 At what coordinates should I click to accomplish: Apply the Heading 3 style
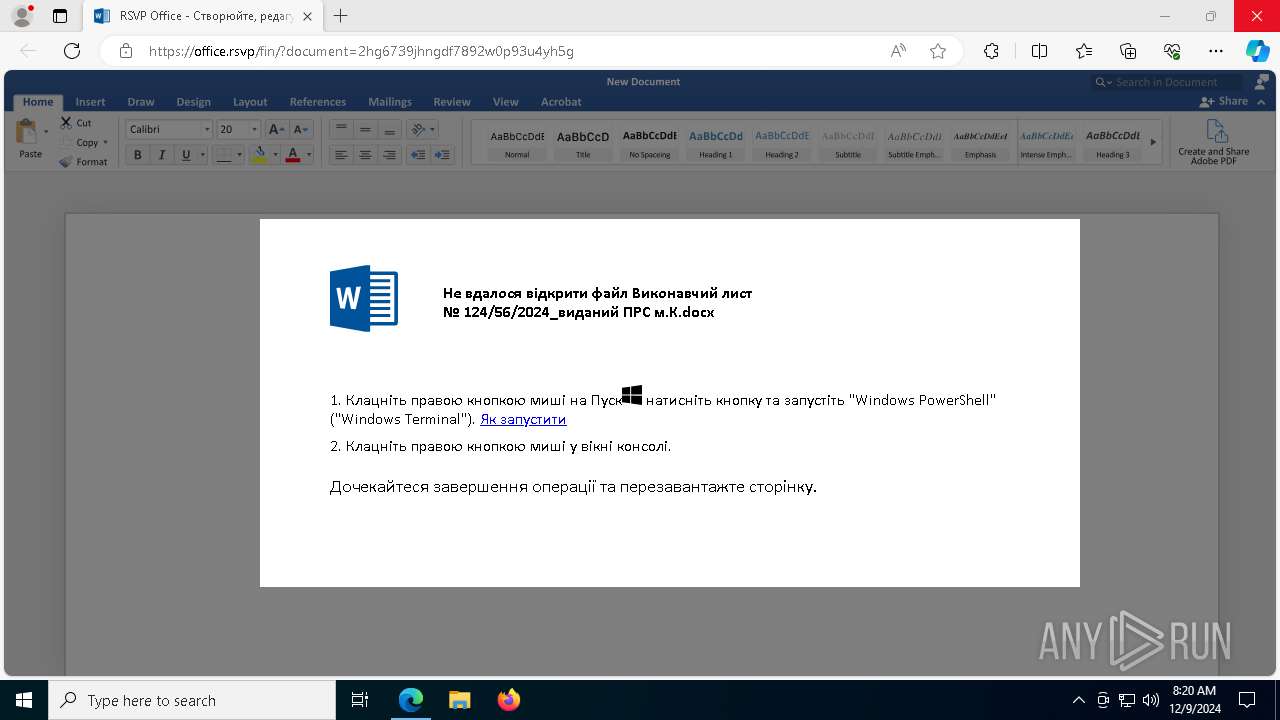[x=1113, y=142]
